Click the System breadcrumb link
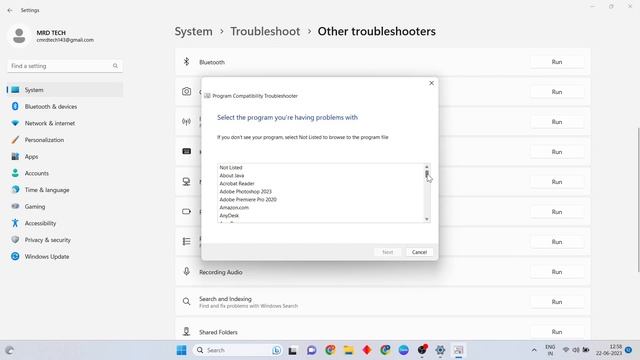The height and width of the screenshot is (360, 640). 193,31
